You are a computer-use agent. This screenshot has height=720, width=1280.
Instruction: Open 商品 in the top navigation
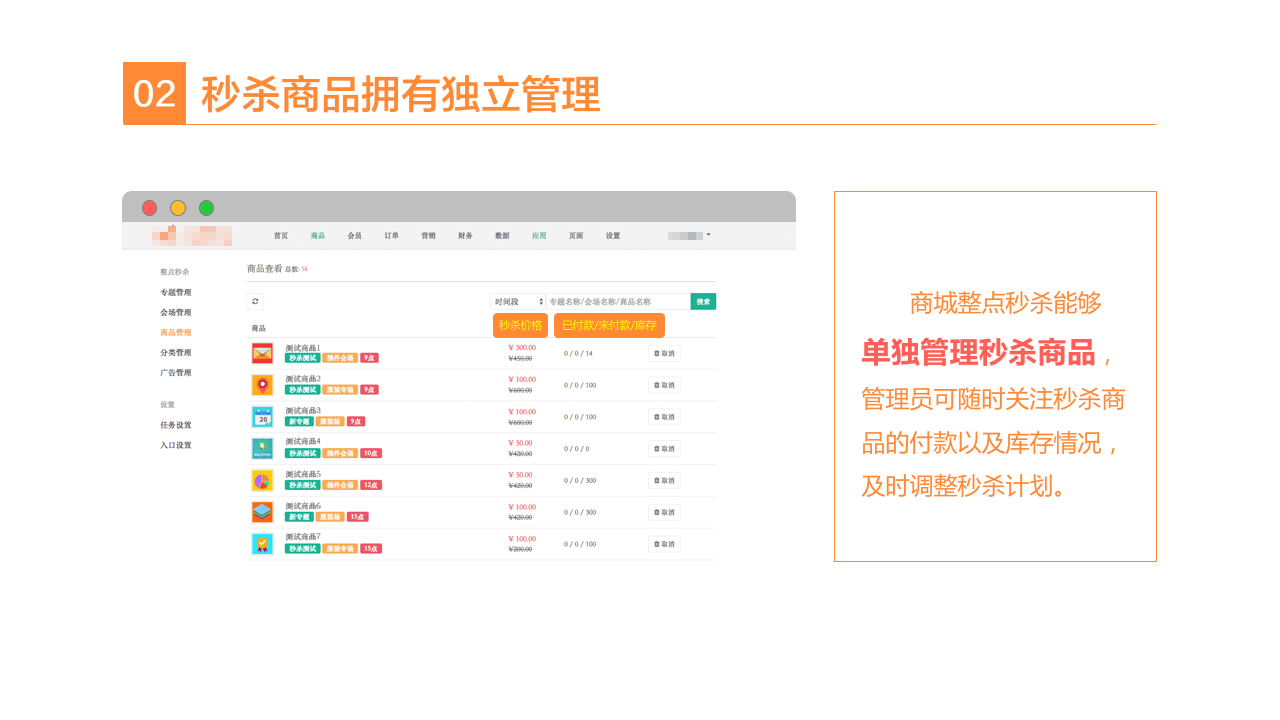(x=318, y=236)
